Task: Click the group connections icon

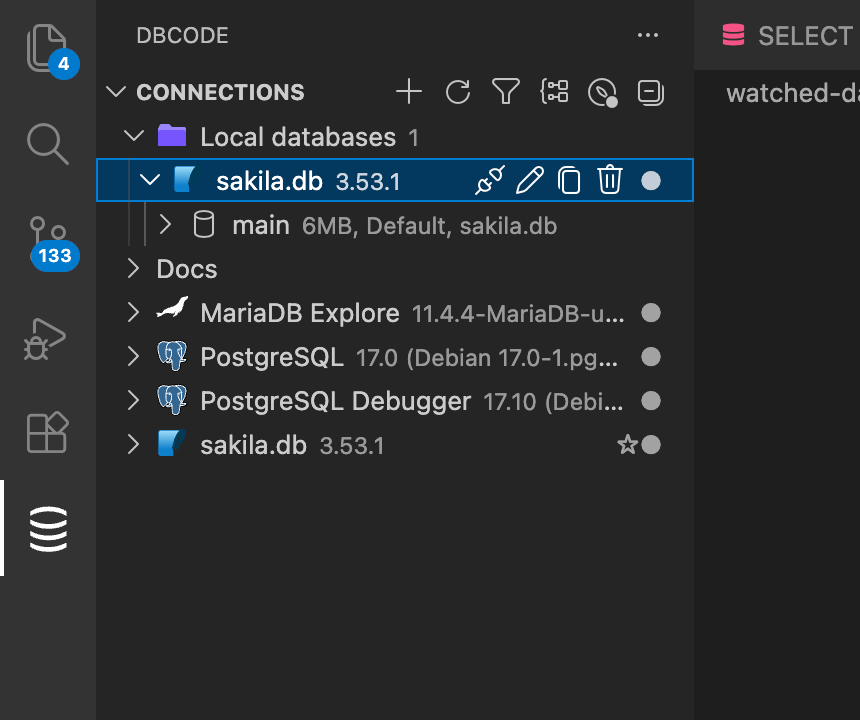Action: 555,92
